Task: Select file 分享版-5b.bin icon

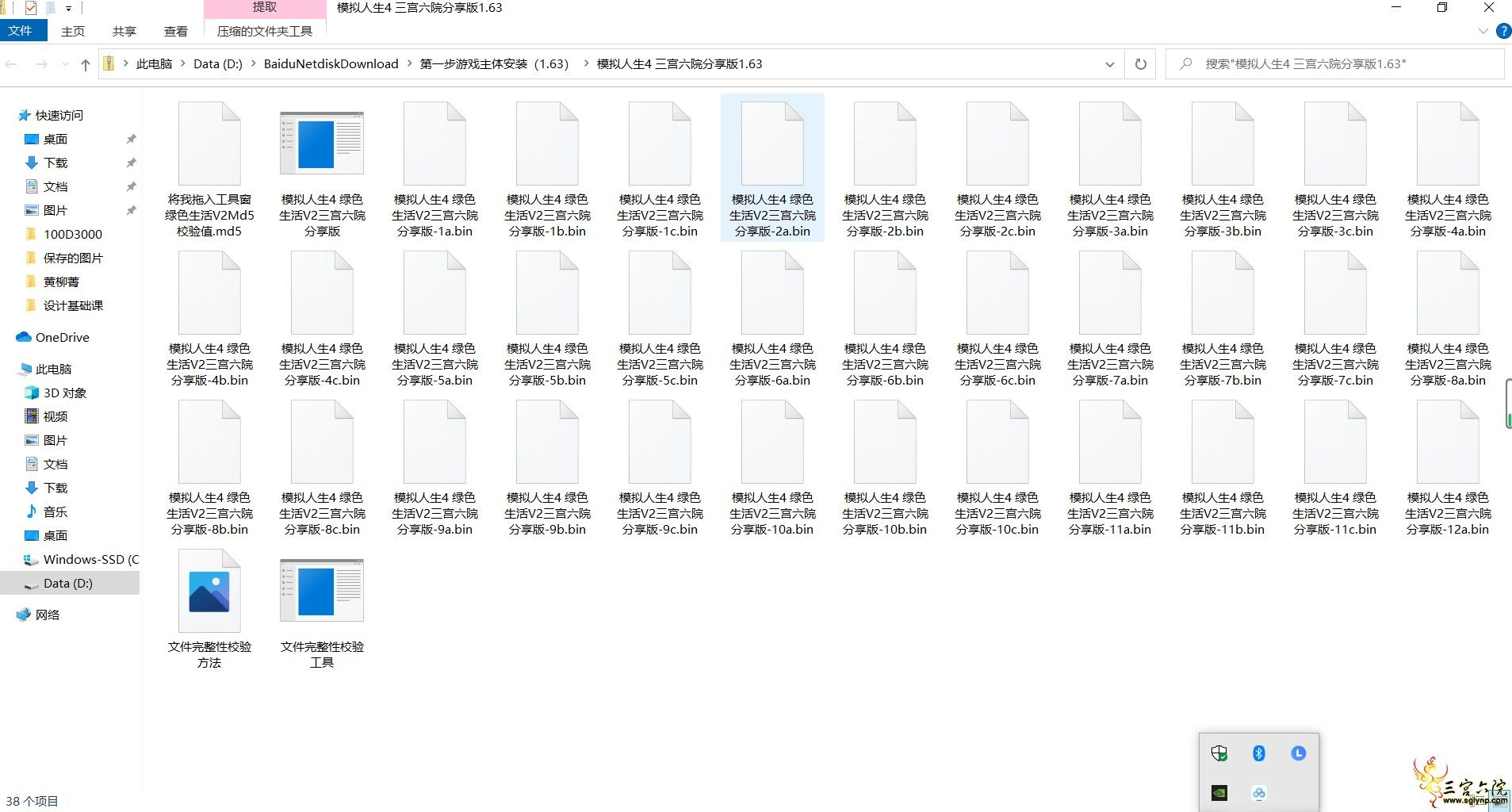Action: (x=547, y=293)
